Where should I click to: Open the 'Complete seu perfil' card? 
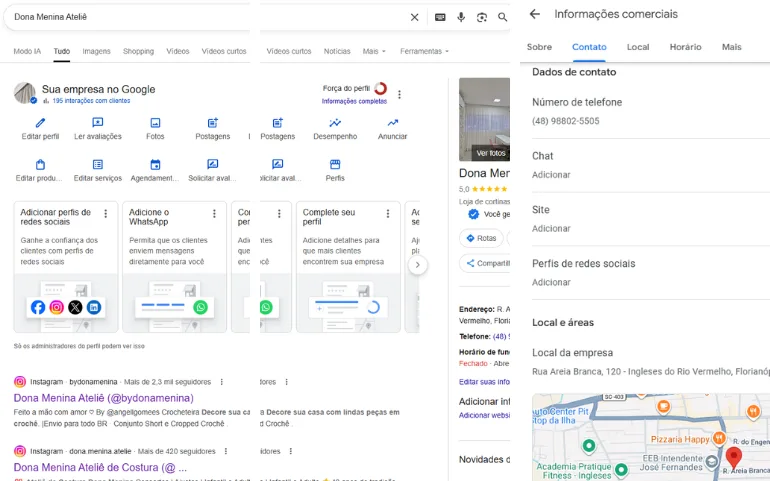pyautogui.click(x=348, y=267)
